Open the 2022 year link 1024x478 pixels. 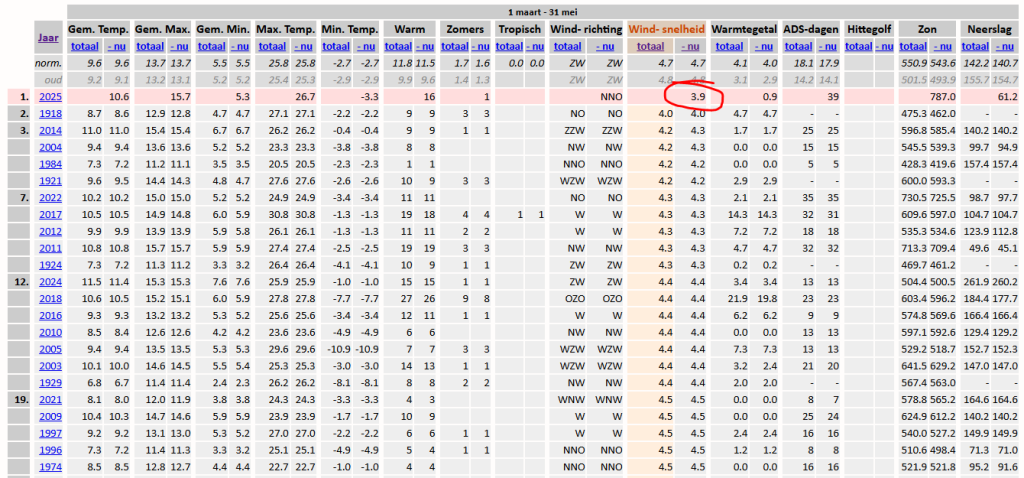49,198
